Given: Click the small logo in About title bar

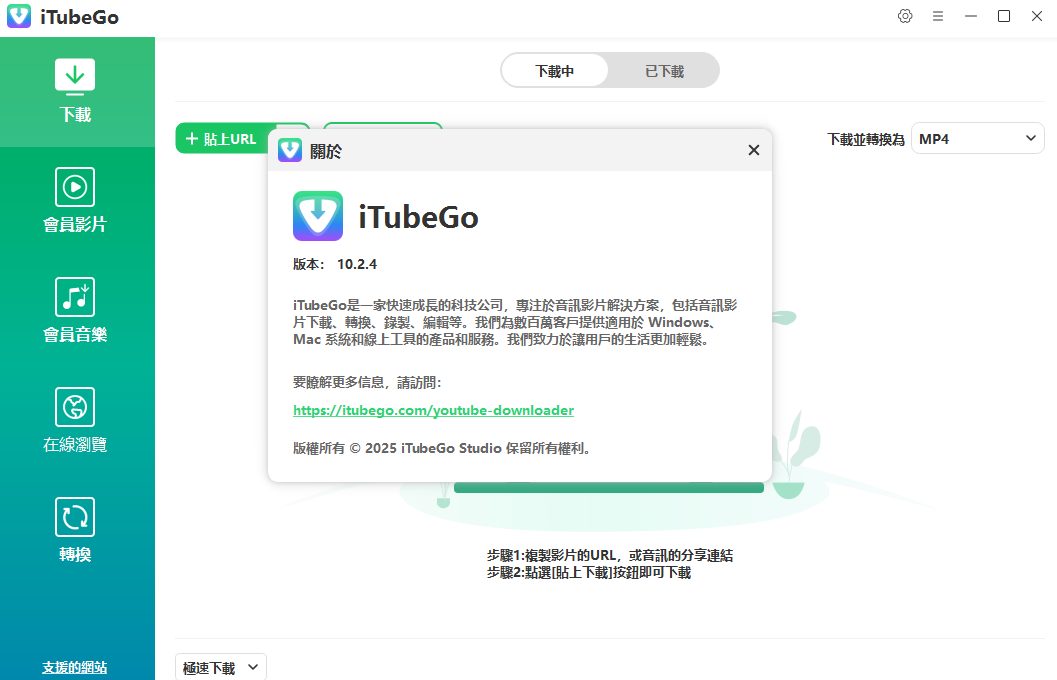Looking at the screenshot, I should 290,150.
